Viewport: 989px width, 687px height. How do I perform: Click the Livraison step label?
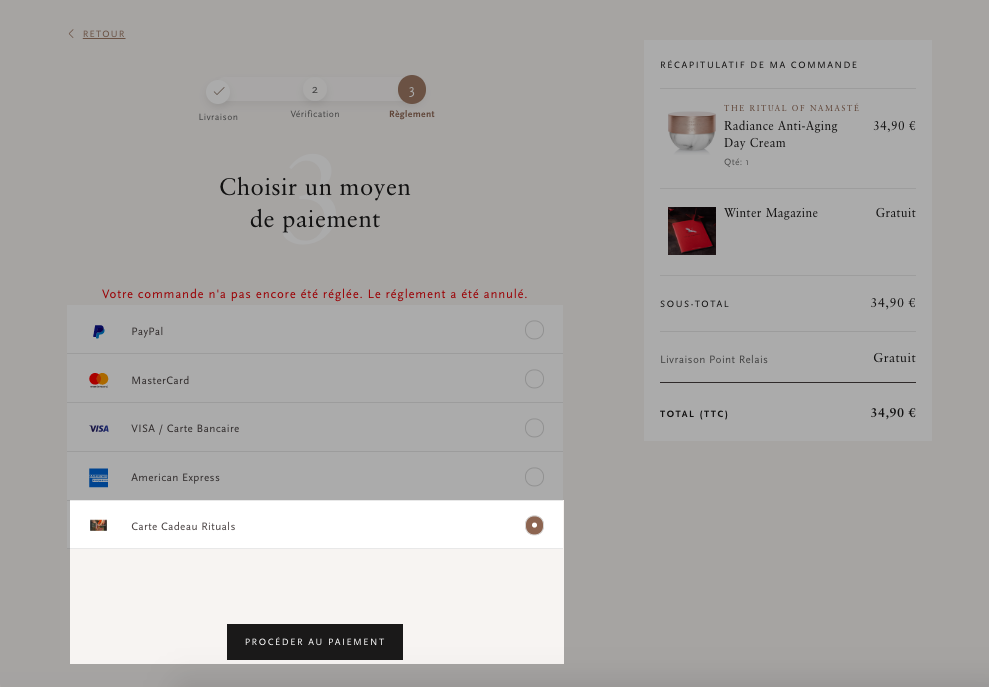(x=218, y=117)
